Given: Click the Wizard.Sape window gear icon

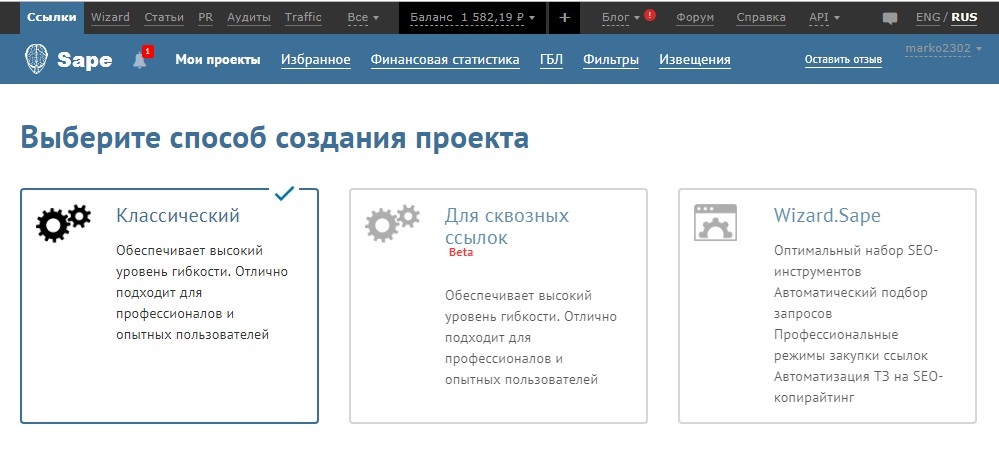Looking at the screenshot, I should coord(715,222).
